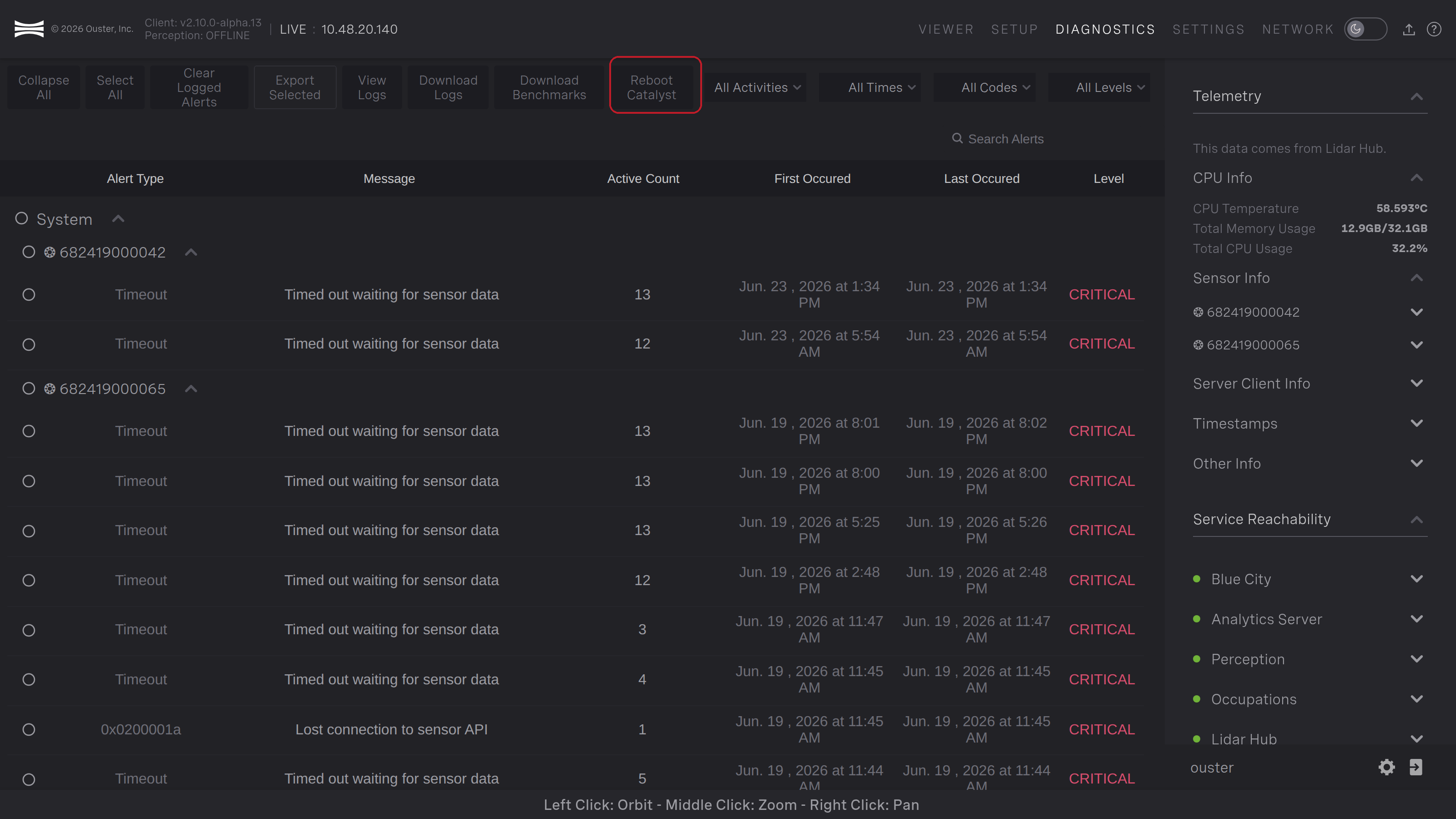Expand the Timestamps section
The width and height of the screenshot is (1456, 819).
click(x=1416, y=423)
